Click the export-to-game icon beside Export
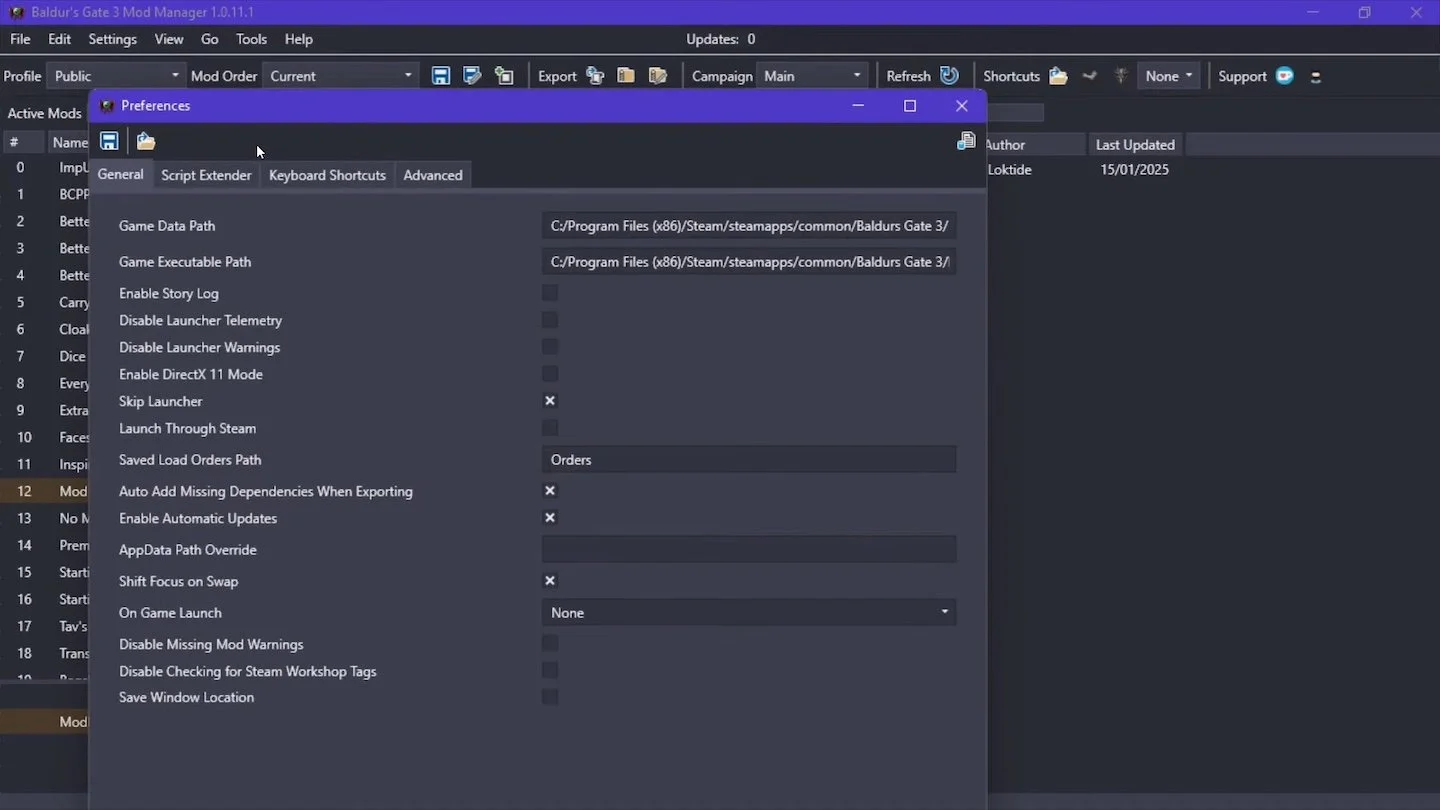Viewport: 1440px width, 810px height. [595, 76]
